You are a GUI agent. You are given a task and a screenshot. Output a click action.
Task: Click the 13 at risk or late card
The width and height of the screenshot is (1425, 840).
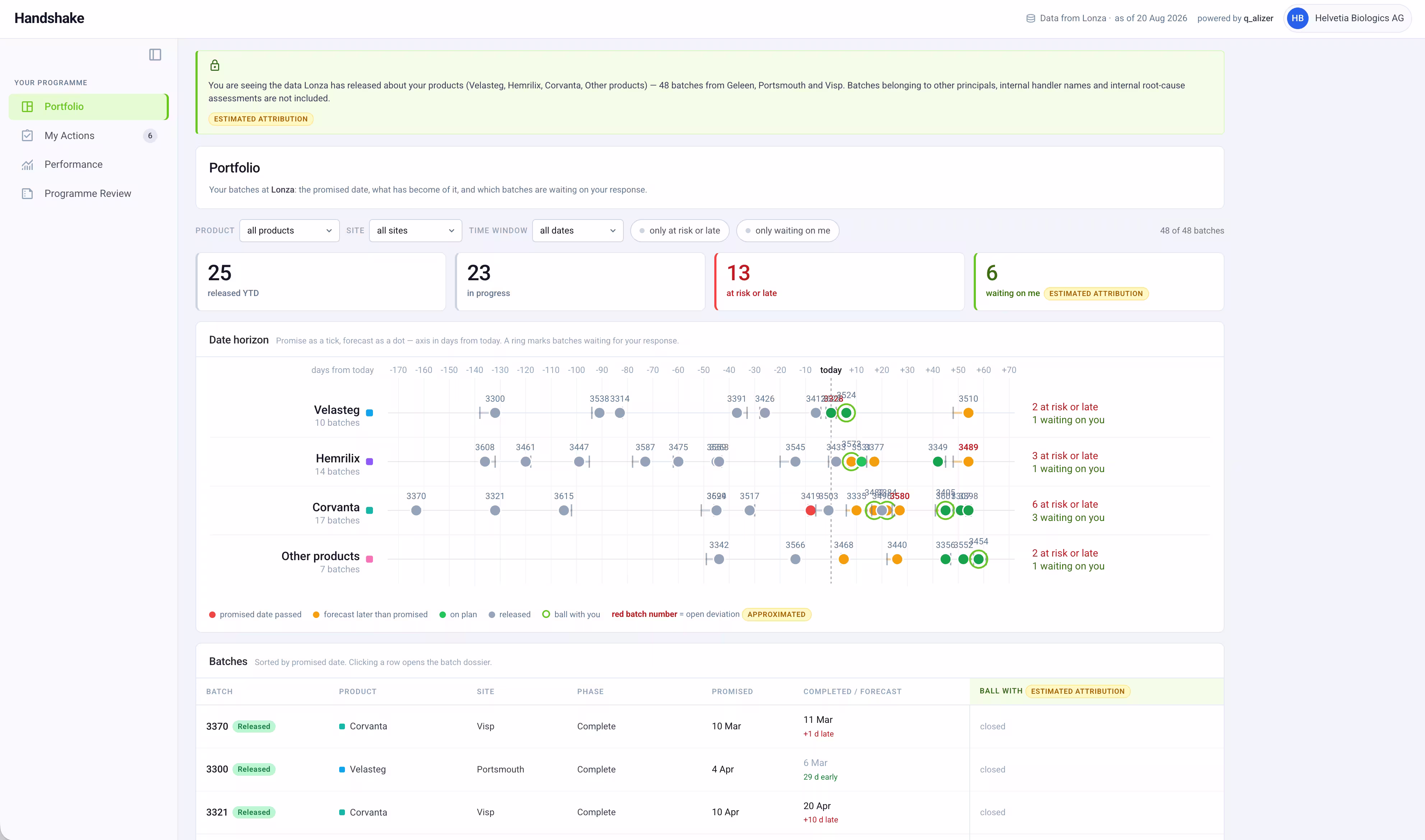(x=839, y=281)
